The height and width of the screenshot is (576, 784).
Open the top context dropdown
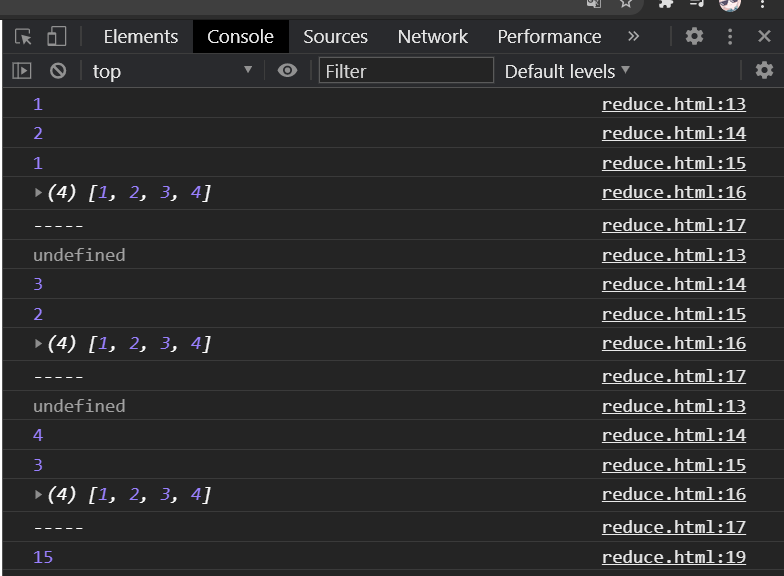(x=172, y=71)
